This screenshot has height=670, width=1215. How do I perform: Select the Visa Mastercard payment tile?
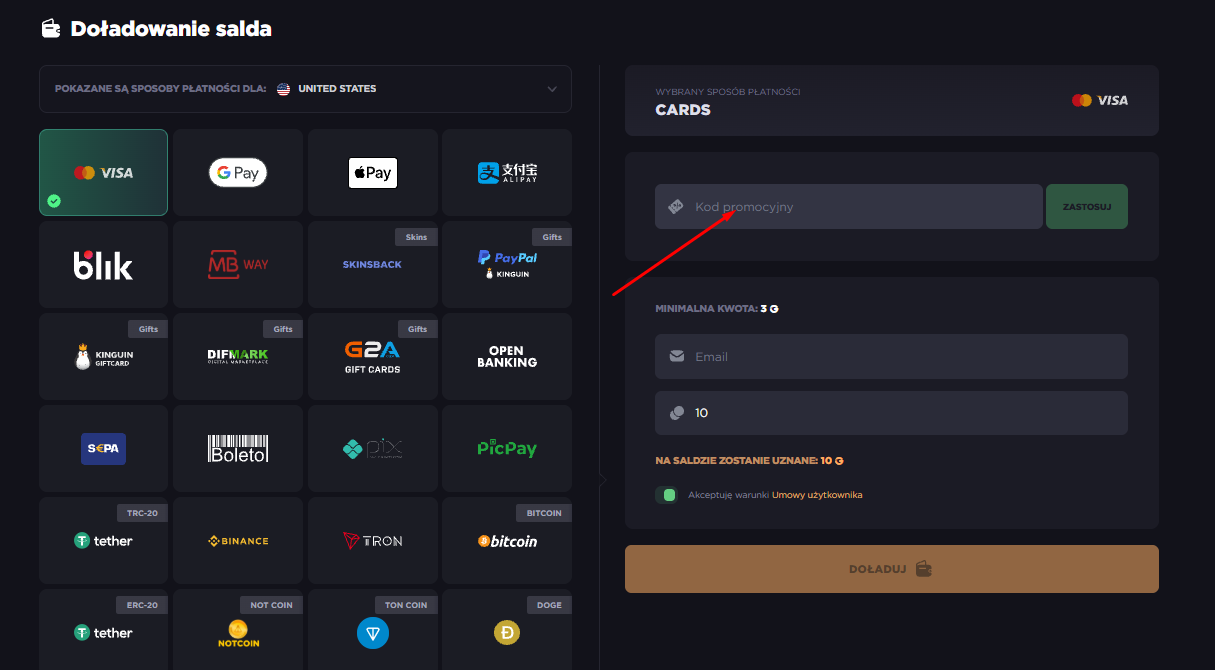tap(103, 172)
